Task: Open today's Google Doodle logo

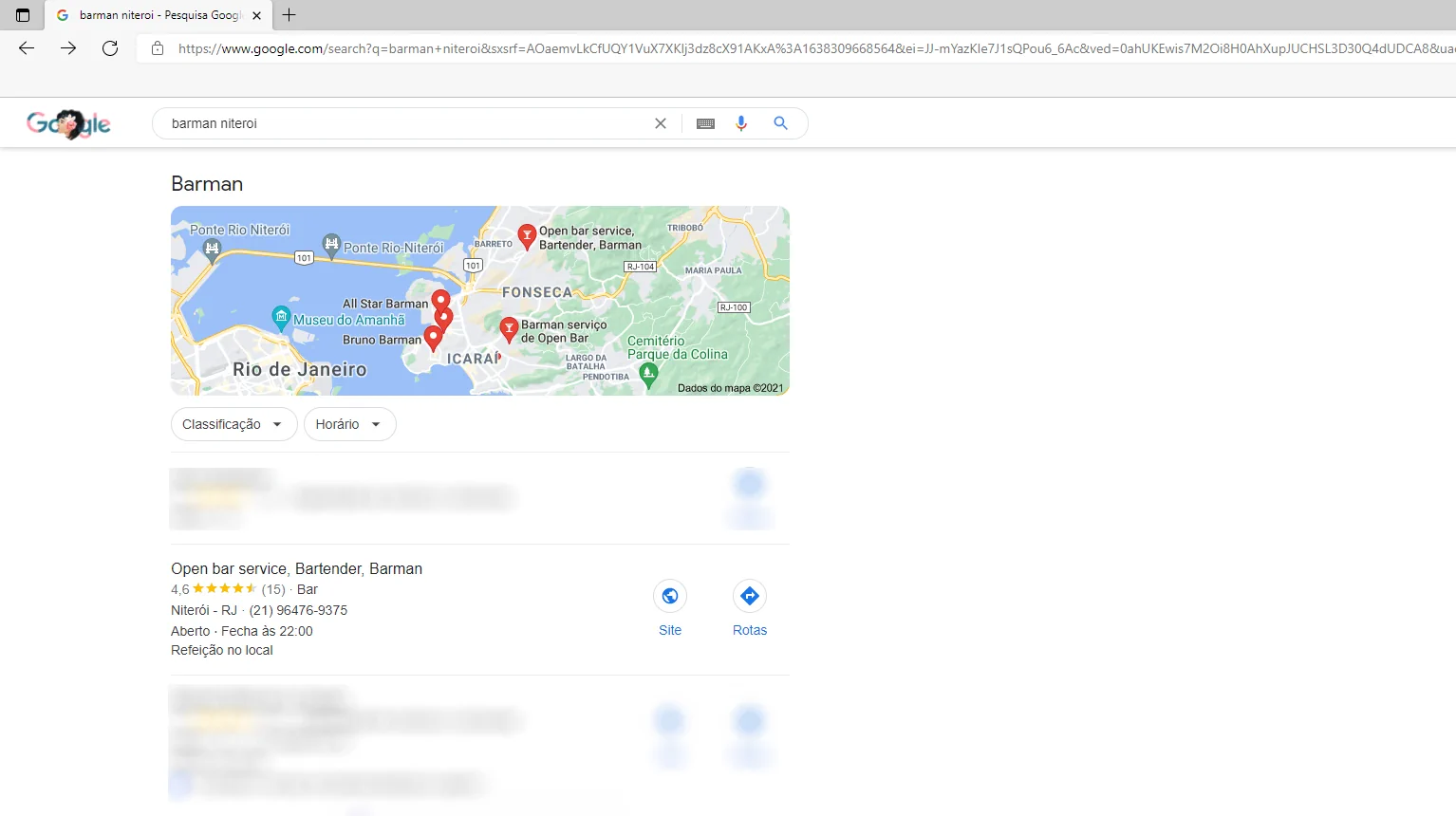Action: (68, 122)
